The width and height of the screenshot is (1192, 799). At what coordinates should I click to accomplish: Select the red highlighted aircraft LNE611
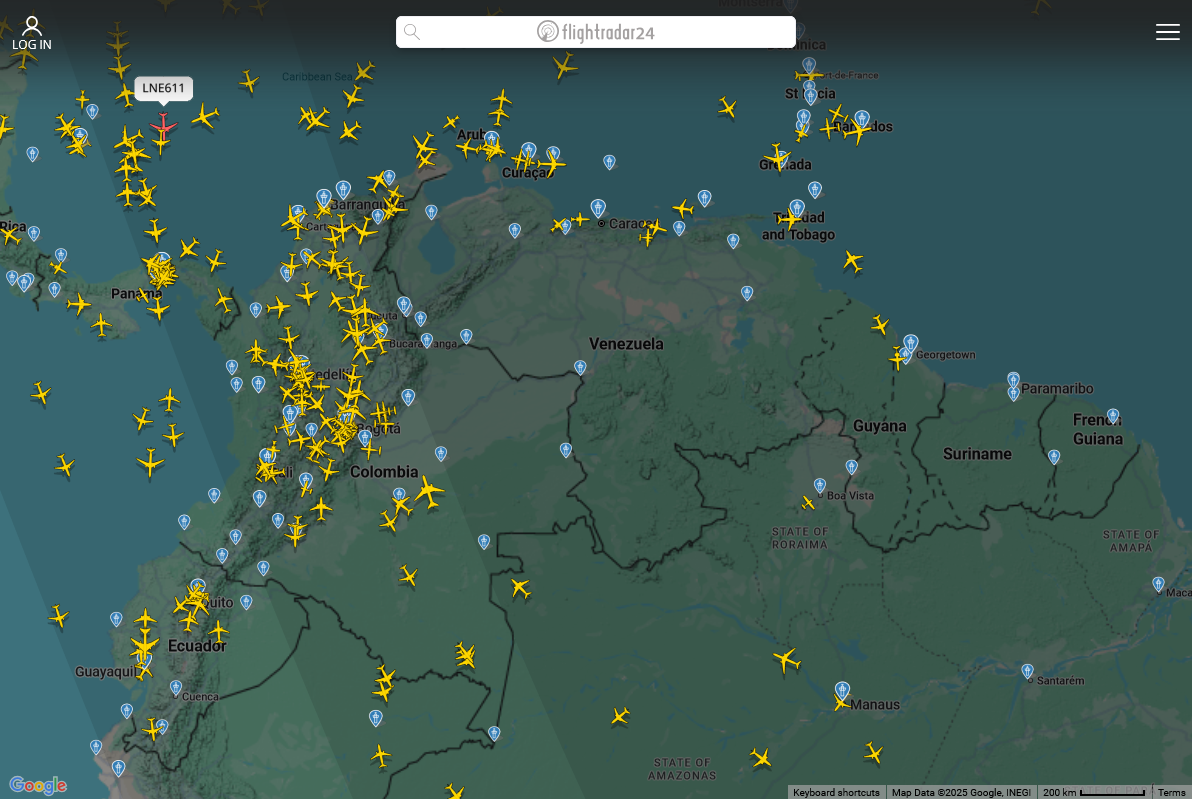coord(162,126)
